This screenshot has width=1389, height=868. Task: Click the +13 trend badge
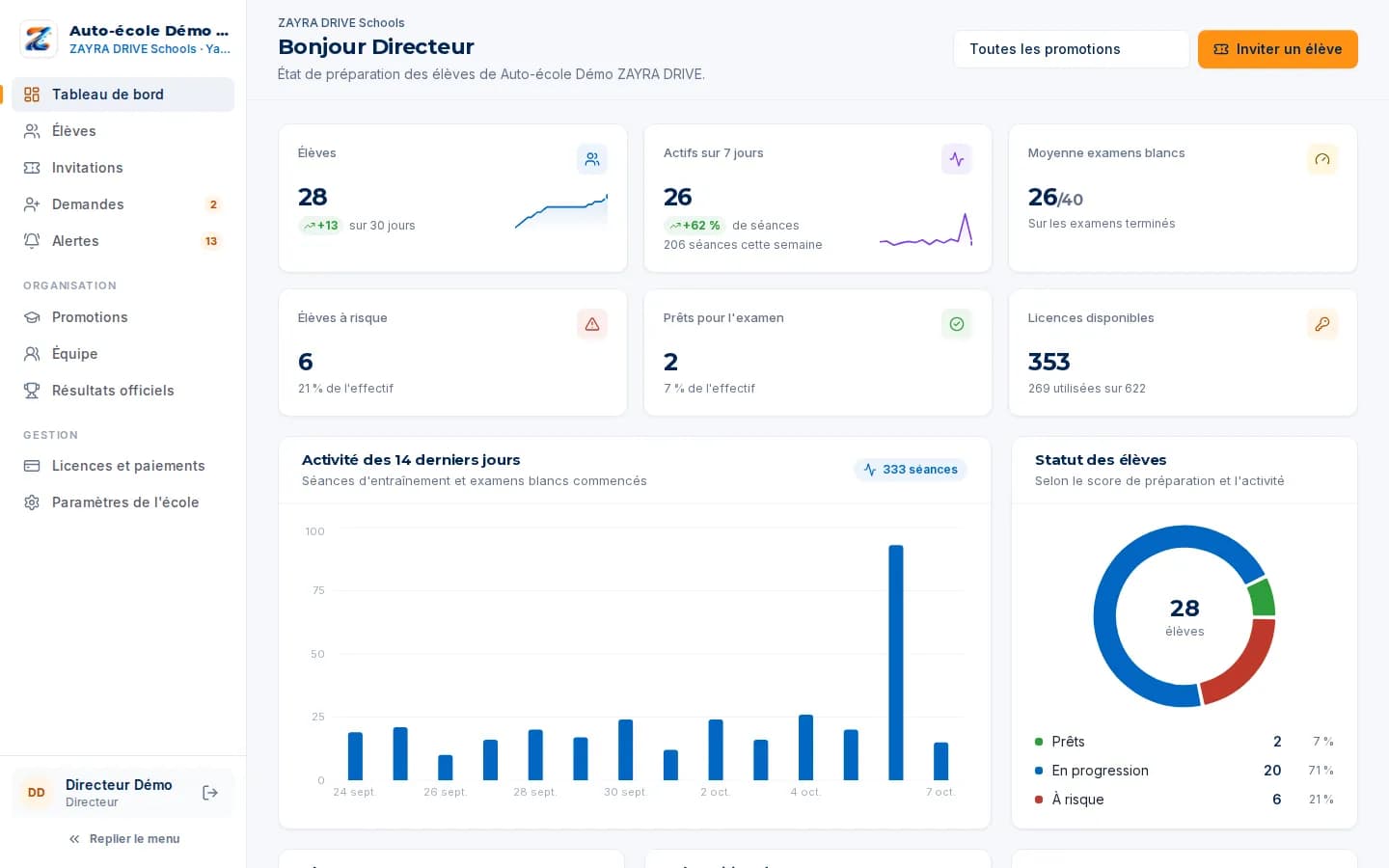tap(320, 226)
